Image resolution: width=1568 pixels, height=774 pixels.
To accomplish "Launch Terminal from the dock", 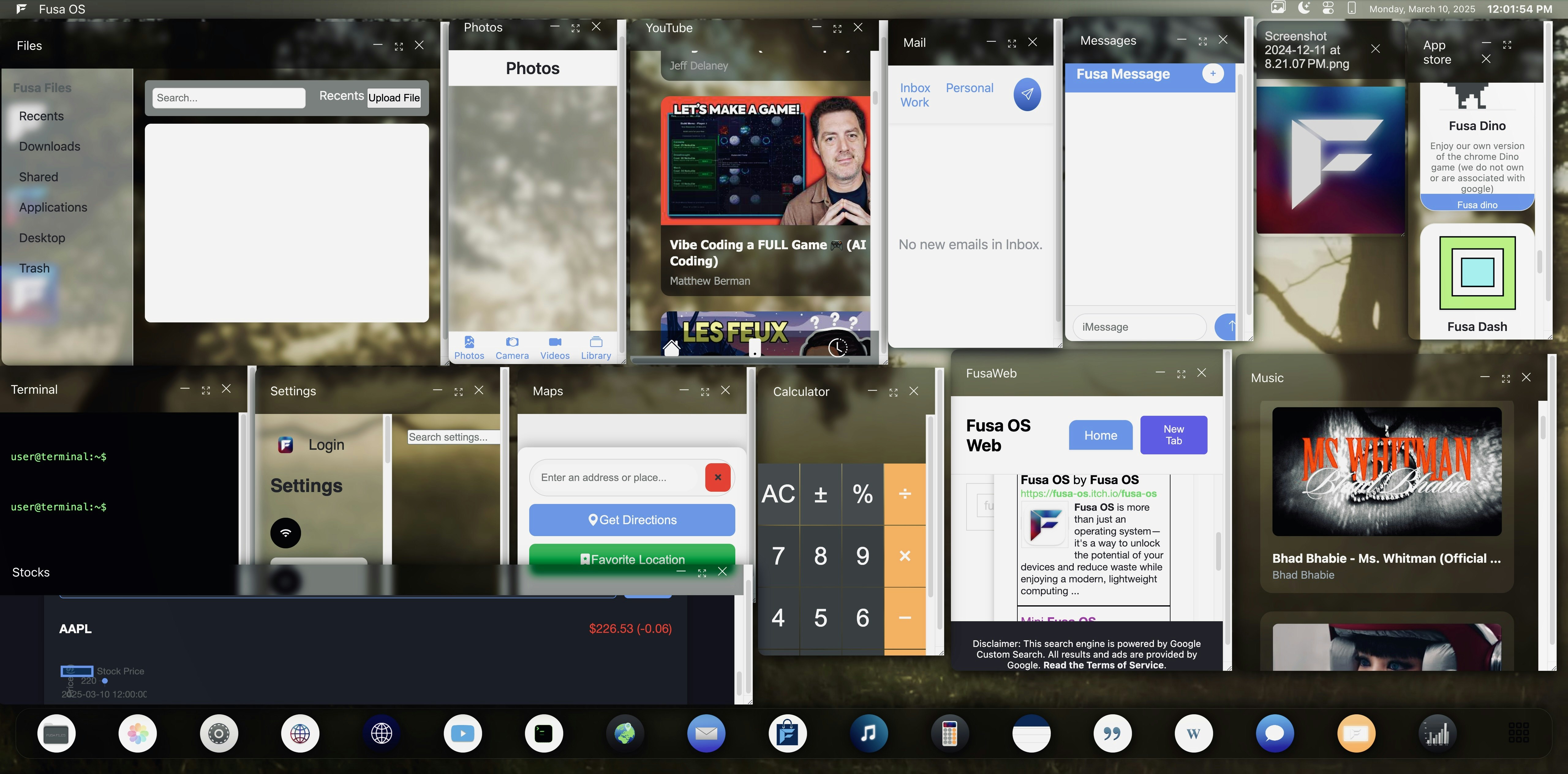I will 544,733.
